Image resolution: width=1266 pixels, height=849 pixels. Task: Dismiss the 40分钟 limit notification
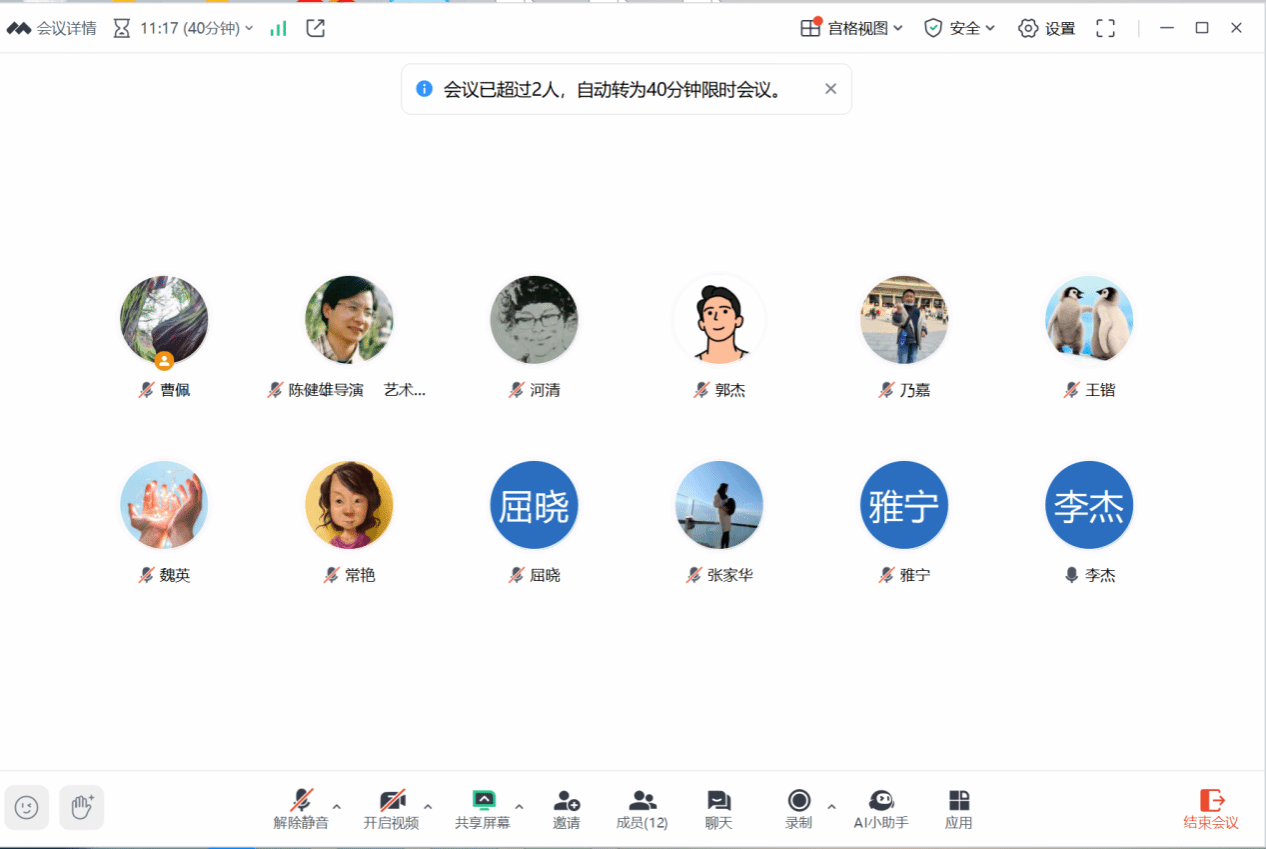830,89
